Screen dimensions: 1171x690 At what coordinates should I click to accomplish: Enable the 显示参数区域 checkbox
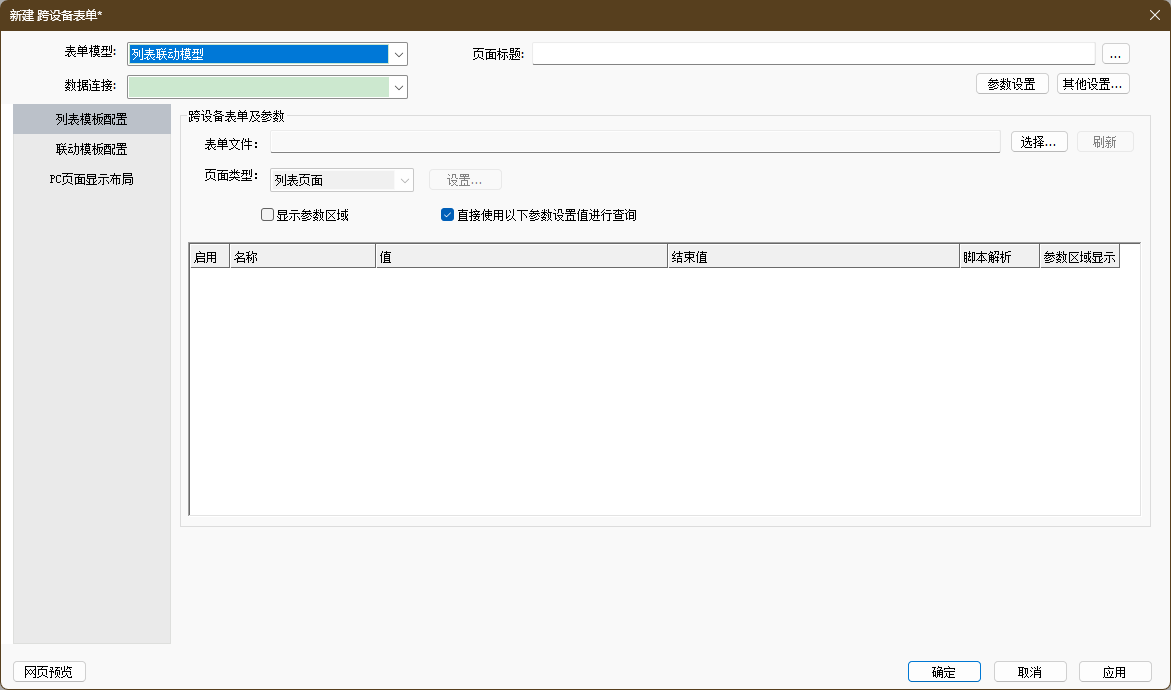pyautogui.click(x=267, y=214)
